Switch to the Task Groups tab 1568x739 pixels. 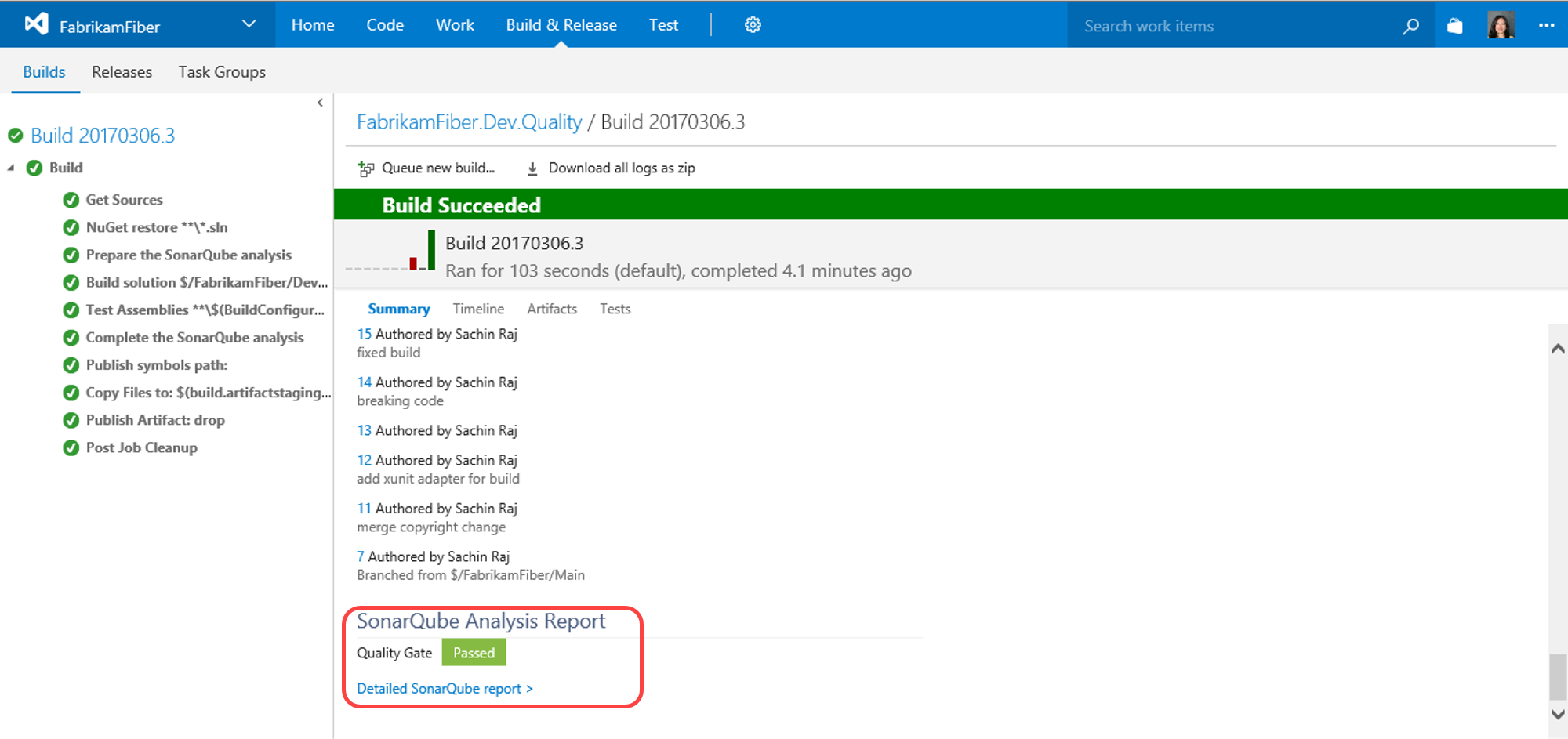[x=222, y=72]
